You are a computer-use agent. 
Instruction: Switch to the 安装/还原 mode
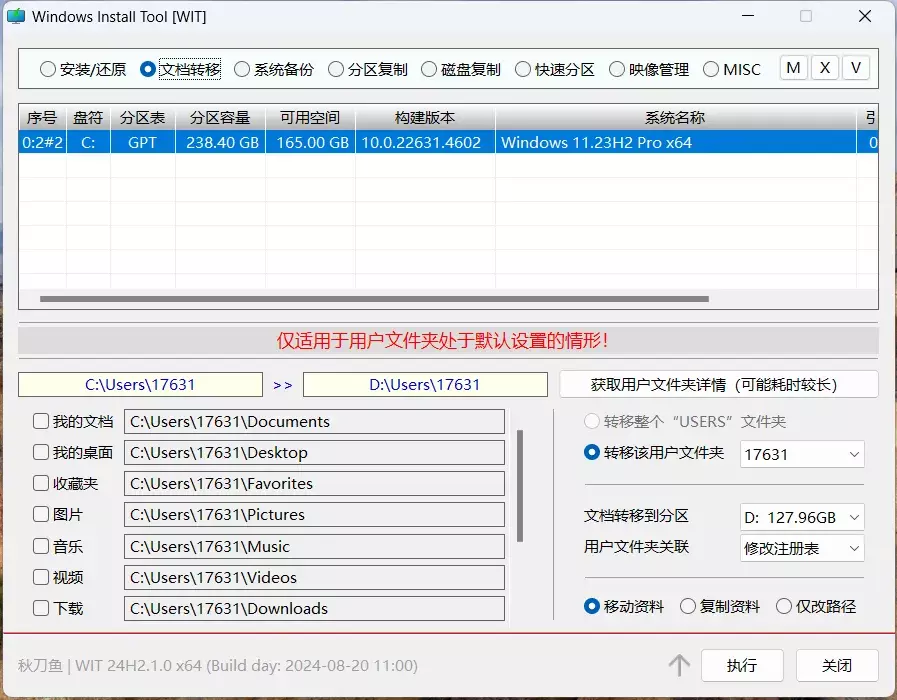tap(48, 70)
